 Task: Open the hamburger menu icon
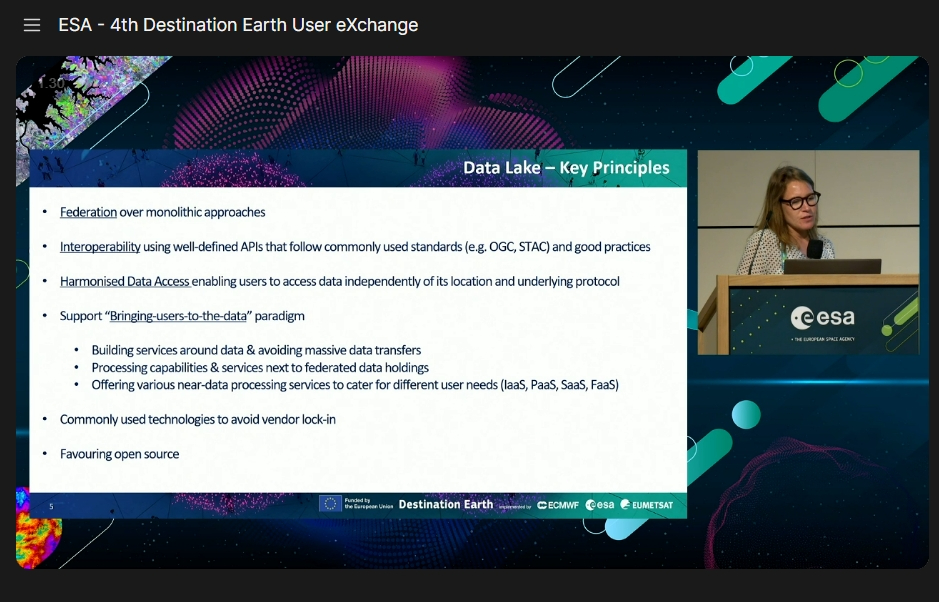[x=32, y=25]
